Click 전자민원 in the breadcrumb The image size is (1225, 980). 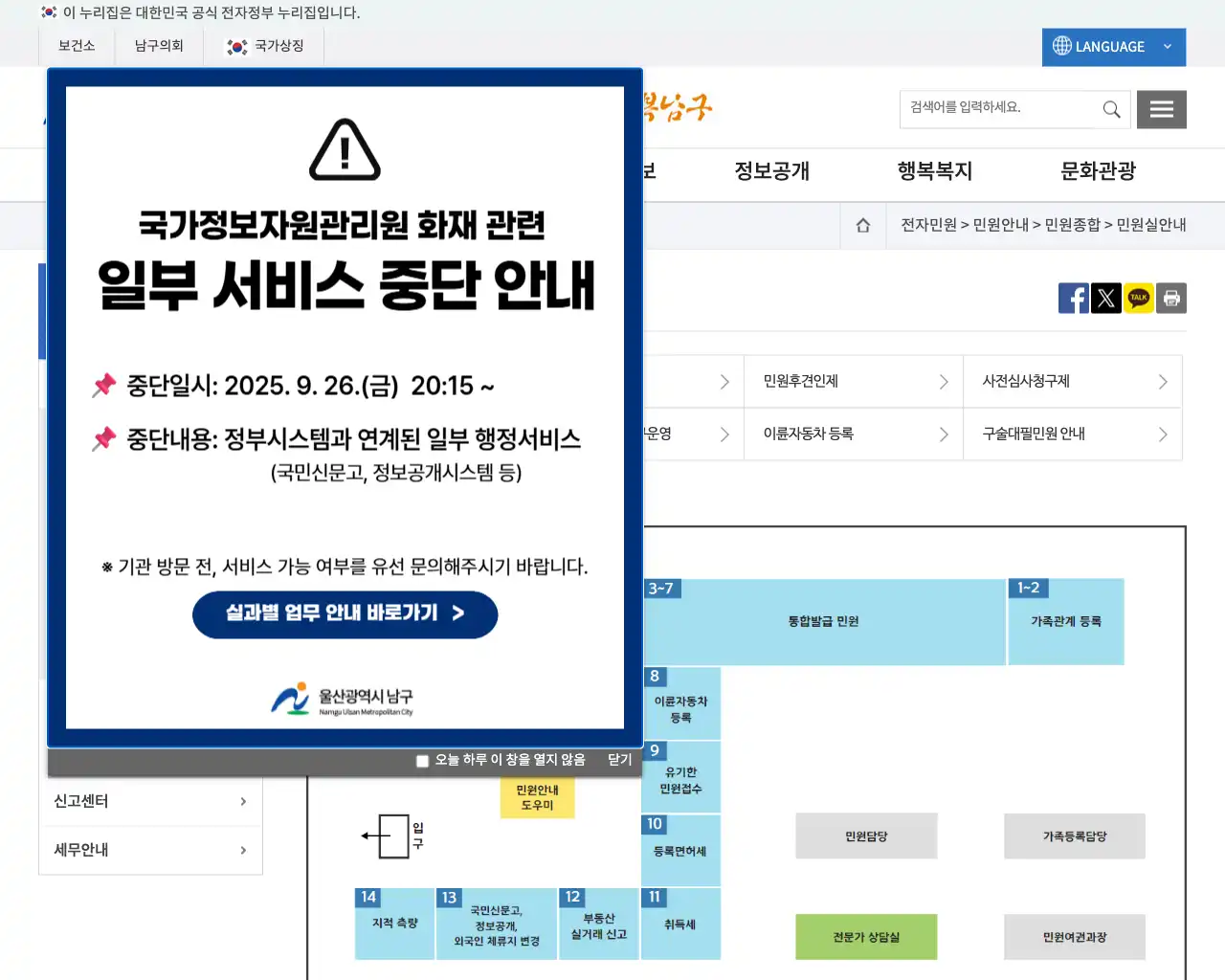coord(928,225)
